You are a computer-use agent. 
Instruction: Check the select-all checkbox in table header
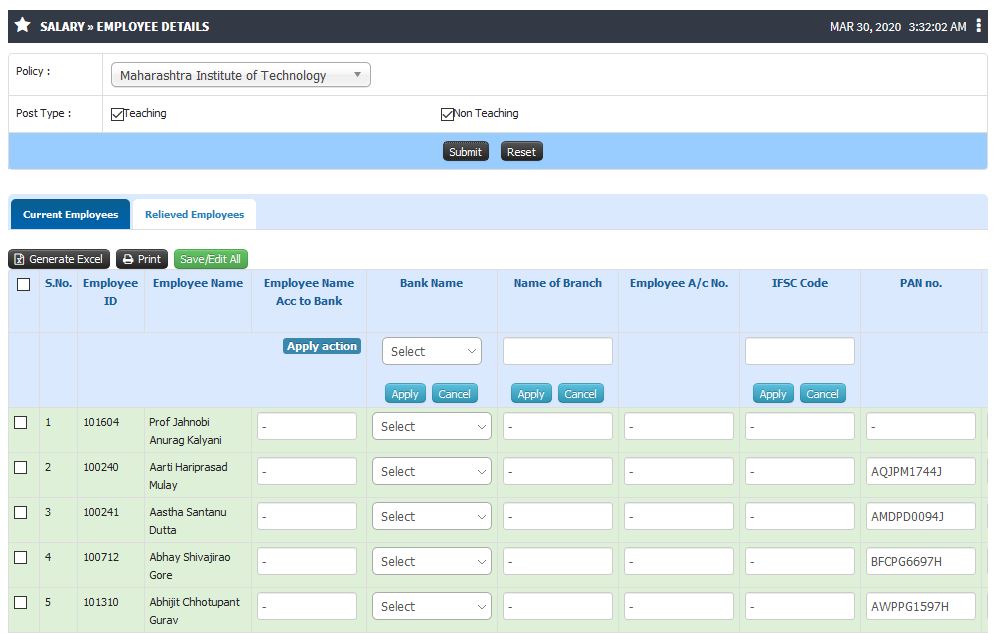click(23, 284)
